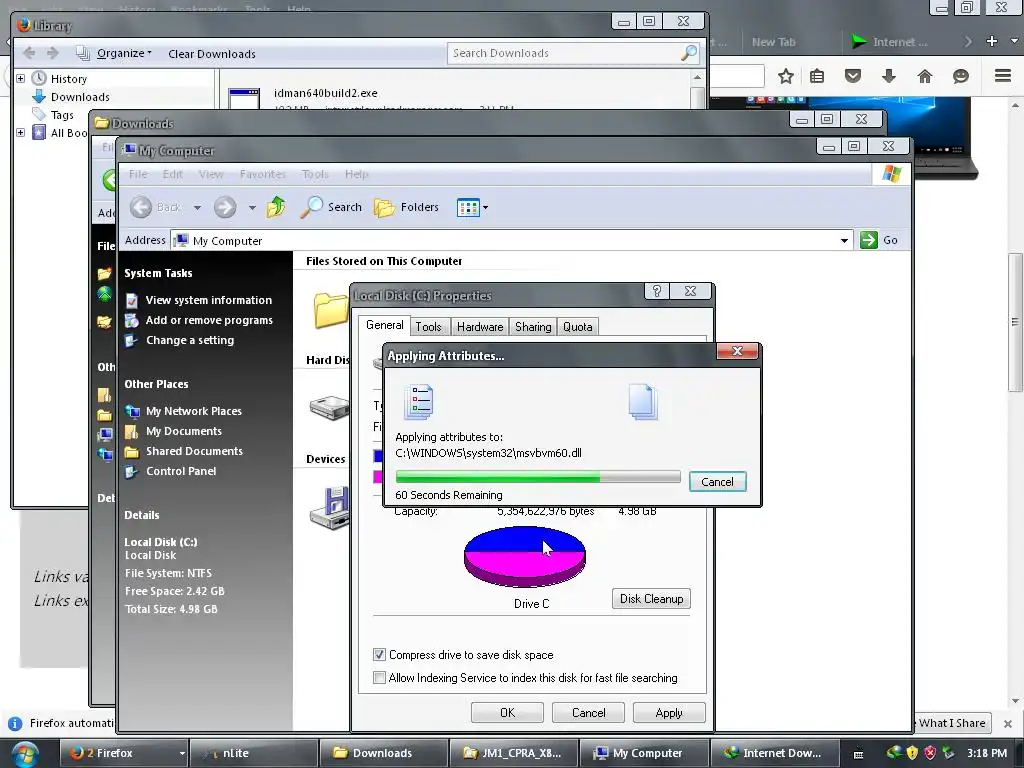Click the Windows Start button
This screenshot has width=1024, height=768.
point(25,754)
